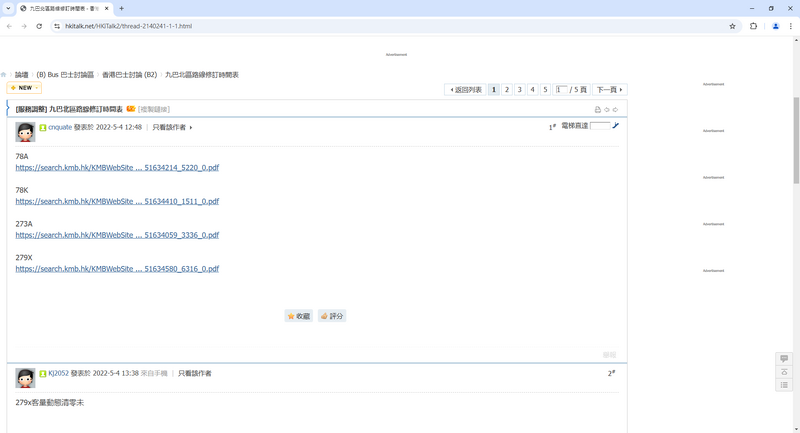Click the 評分 rate button

pyautogui.click(x=332, y=316)
